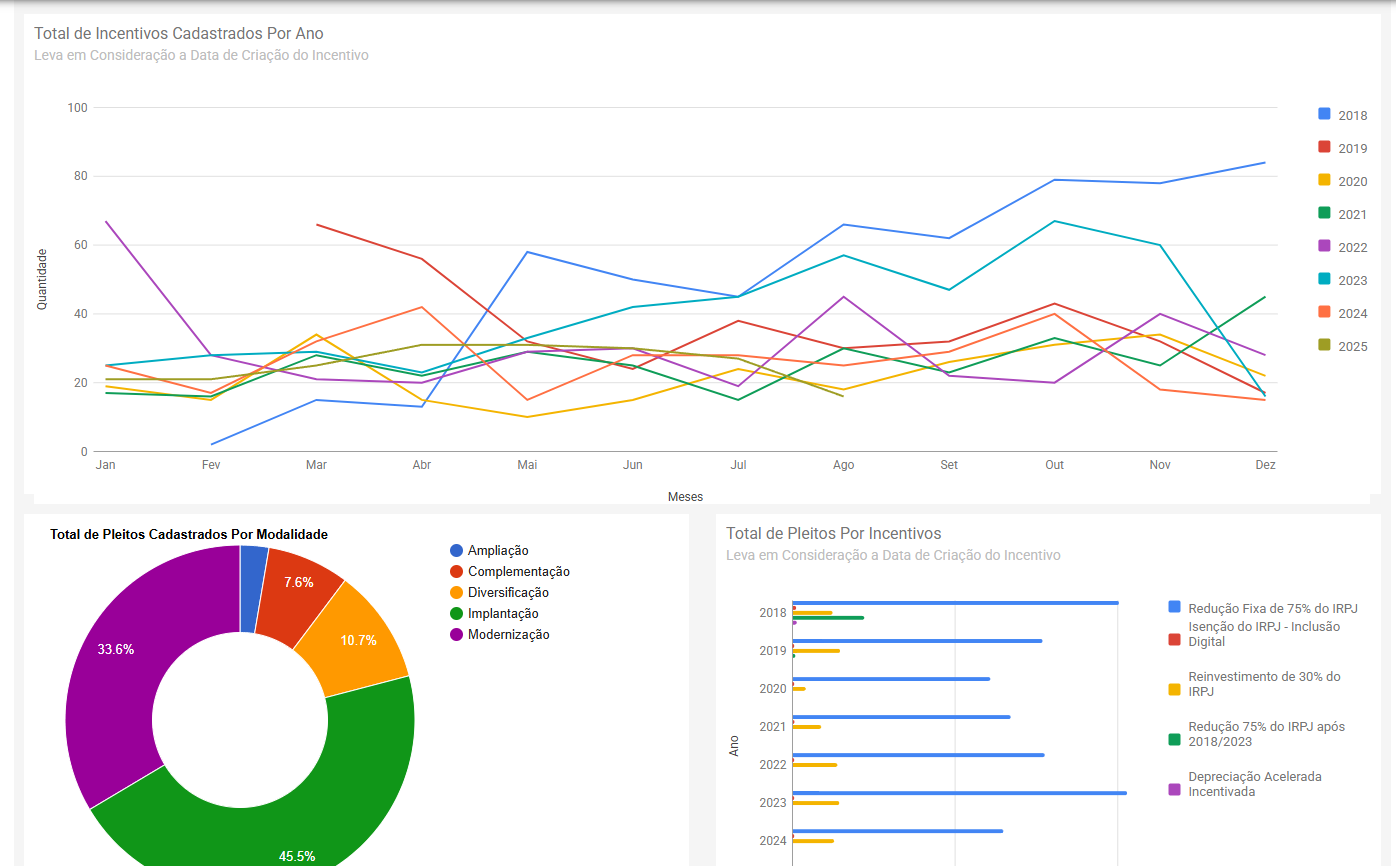Screen dimensions: 1396x866
Task: Click the 2023 teal legend swatch
Action: (1324, 280)
